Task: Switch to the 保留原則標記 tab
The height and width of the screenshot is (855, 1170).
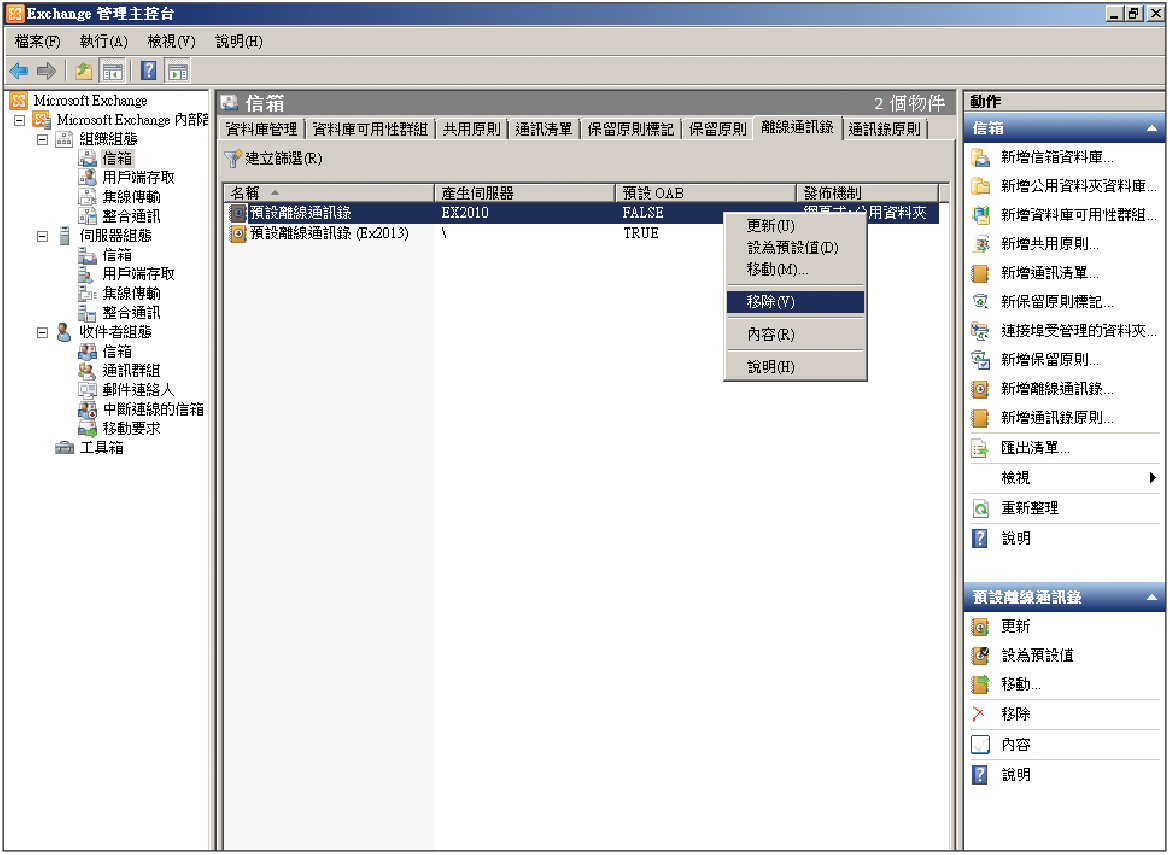Action: click(x=631, y=130)
